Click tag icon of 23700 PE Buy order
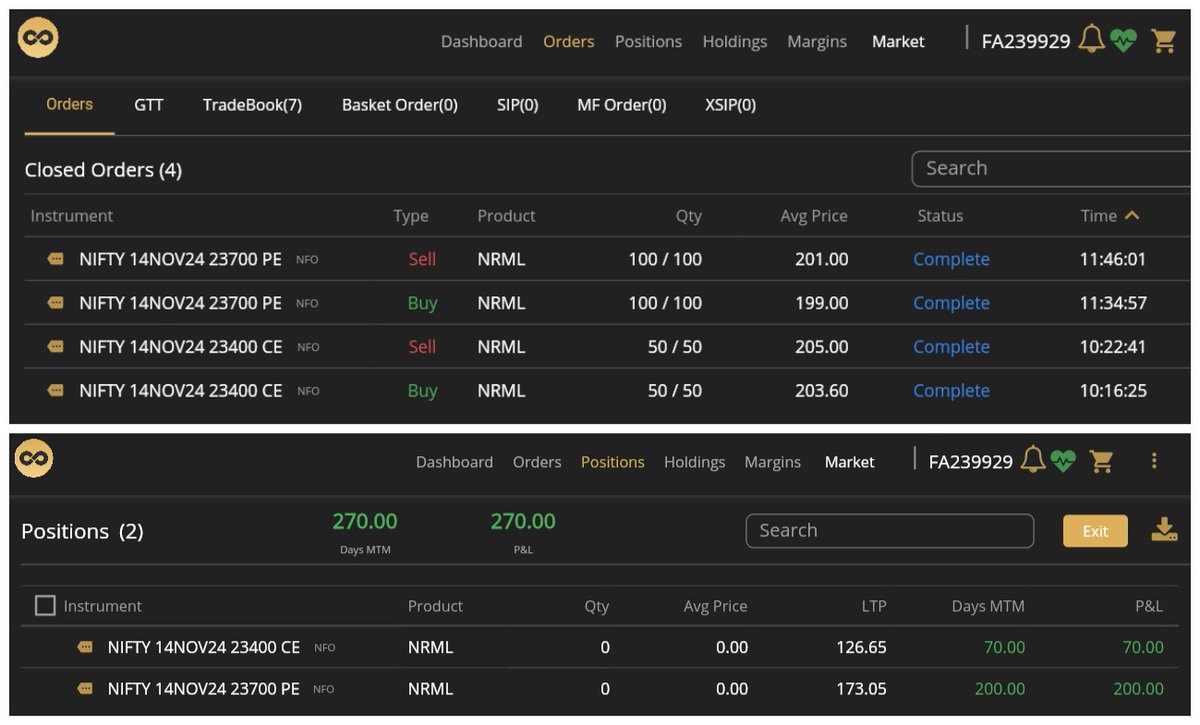 point(55,303)
